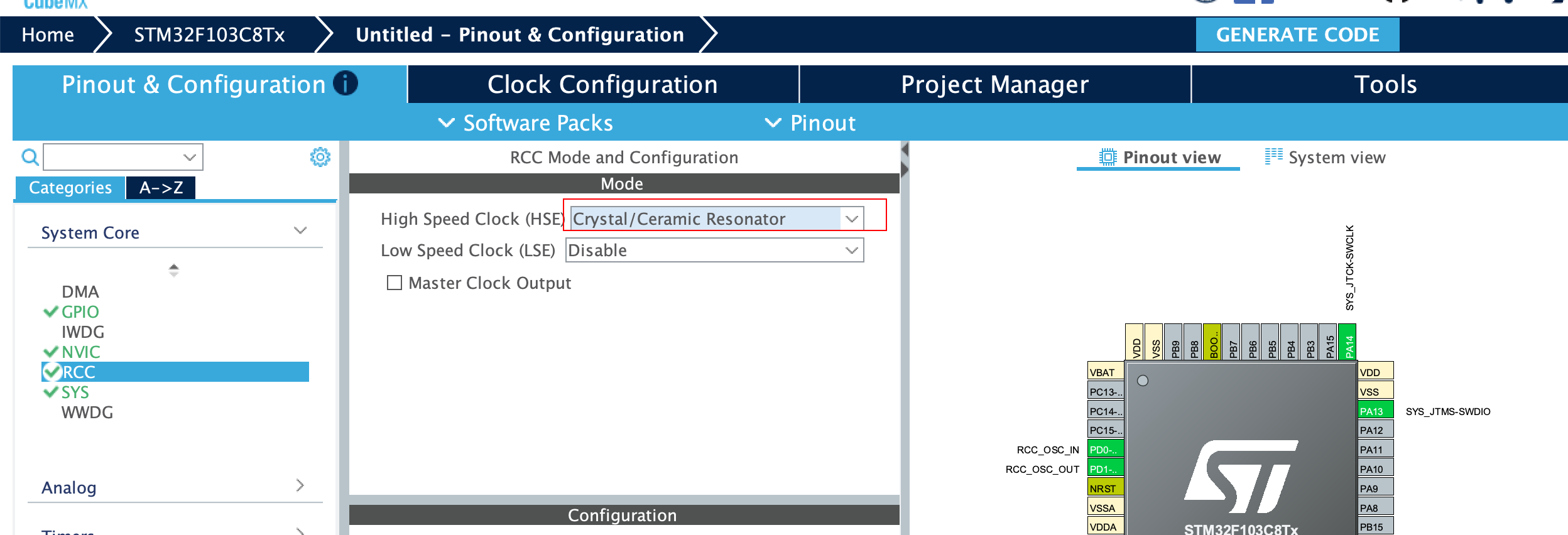Click the green checkmark next to GPIO
This screenshot has width=1568, height=535.
click(51, 311)
